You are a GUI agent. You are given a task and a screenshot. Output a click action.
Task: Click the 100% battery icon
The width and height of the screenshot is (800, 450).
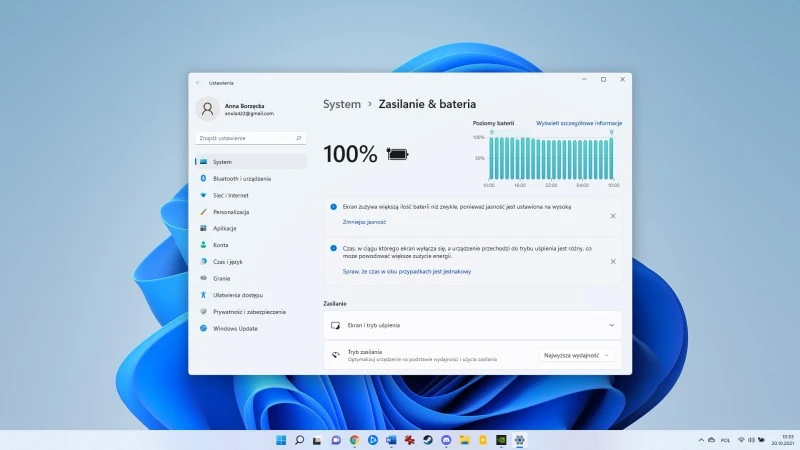[x=397, y=154]
